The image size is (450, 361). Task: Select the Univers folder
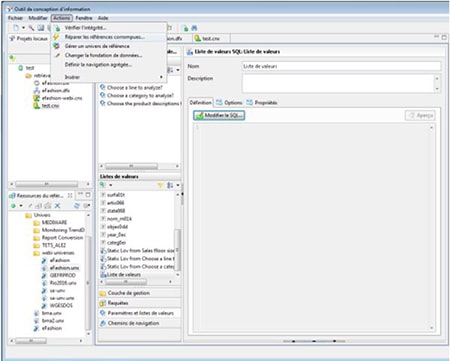point(42,215)
